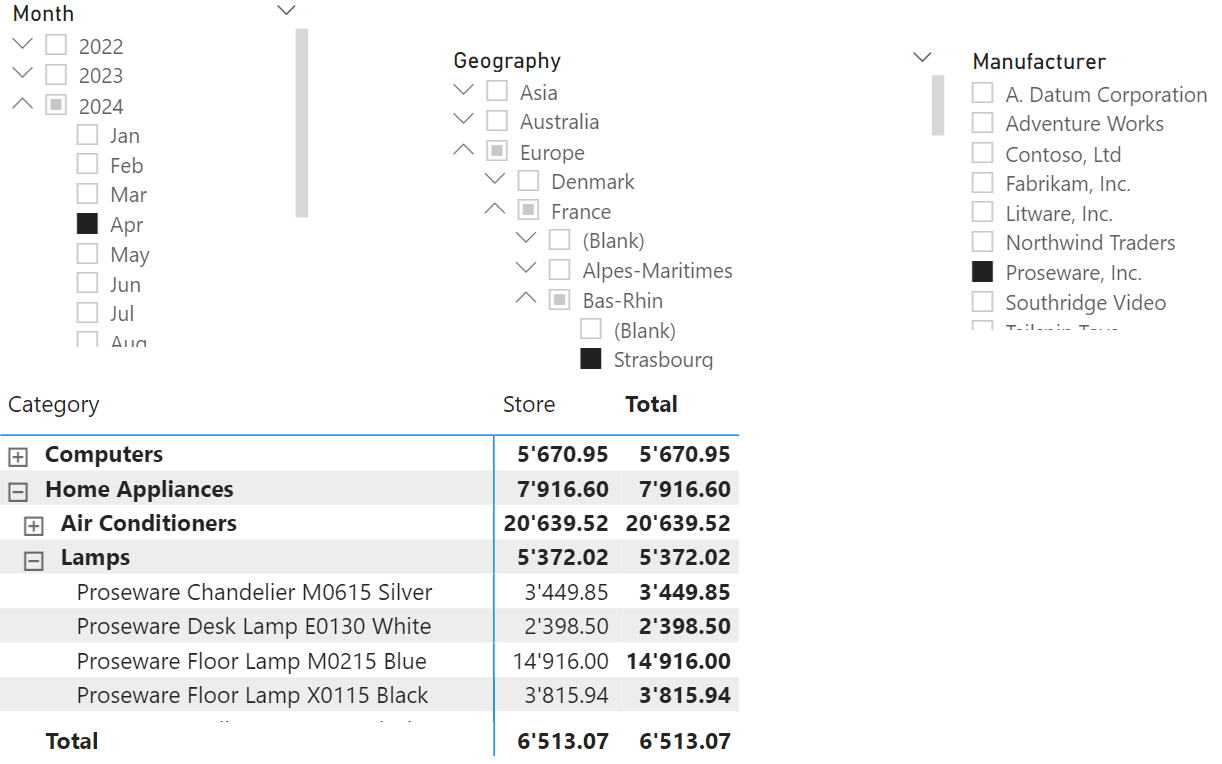Click the Manufacturer slicer scrollbar thumb
Screen dimensions: 1222x764
click(938, 105)
